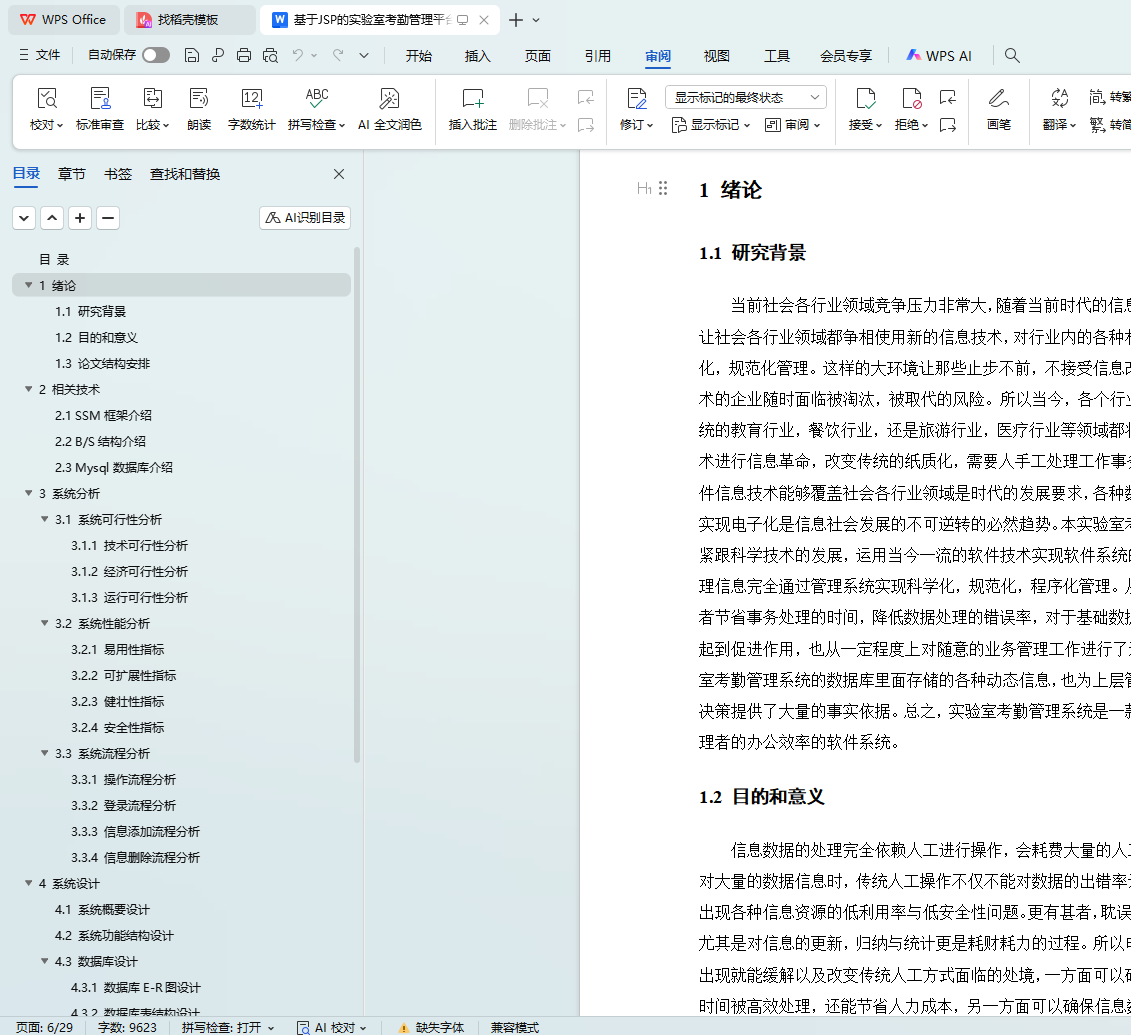Open 会员专享 tab
Image resolution: width=1131 pixels, height=1035 pixels.
pyautogui.click(x=845, y=56)
